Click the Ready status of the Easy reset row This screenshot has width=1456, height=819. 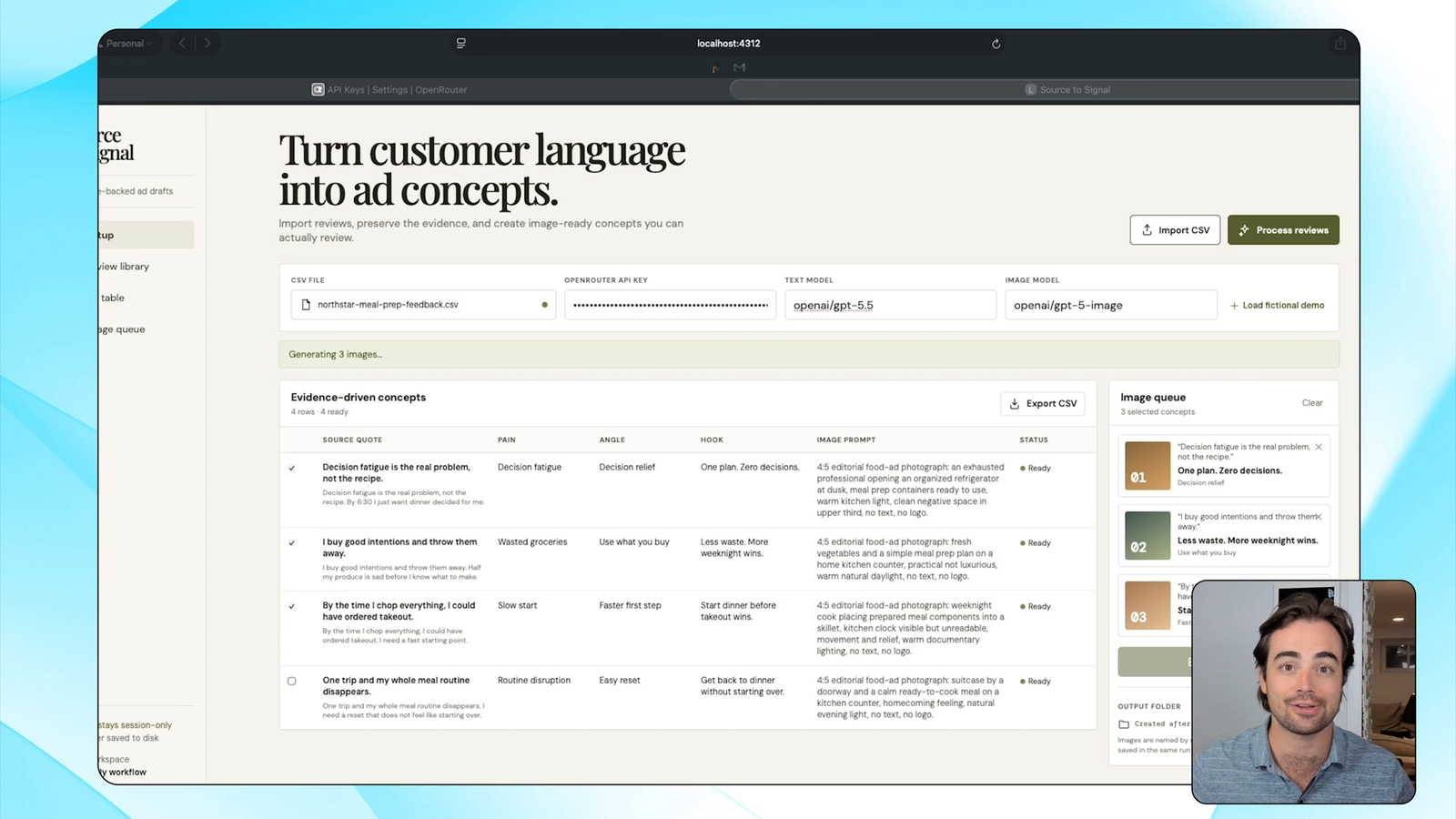pyautogui.click(x=1036, y=682)
